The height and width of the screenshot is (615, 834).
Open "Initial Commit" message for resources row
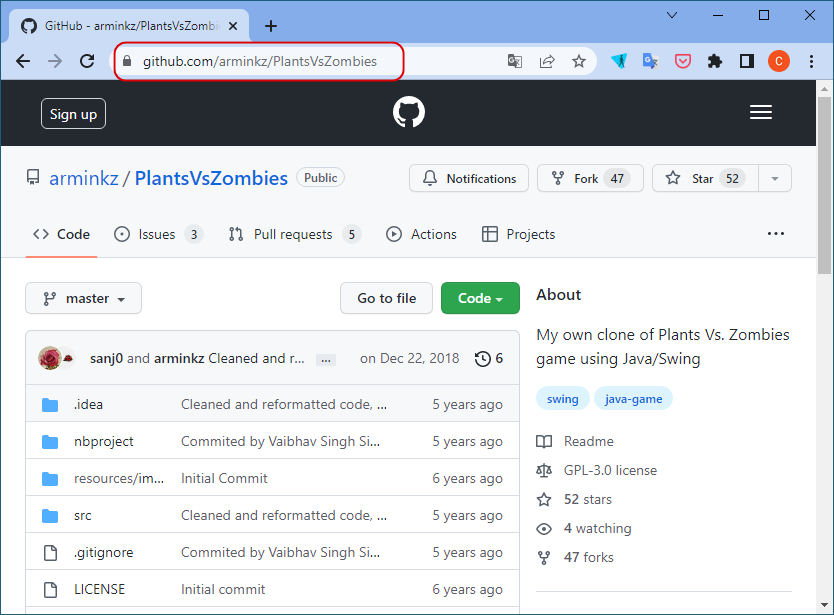coord(224,478)
